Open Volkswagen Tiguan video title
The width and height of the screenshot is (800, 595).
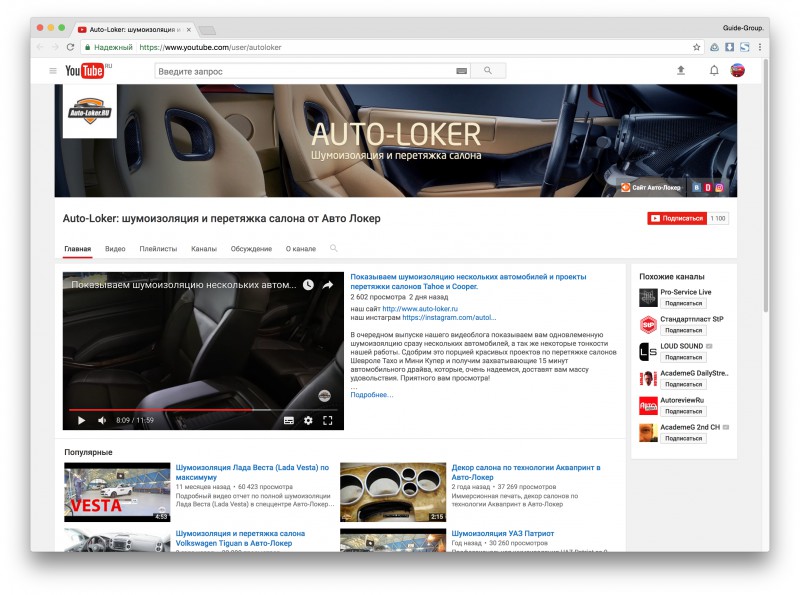[240, 538]
